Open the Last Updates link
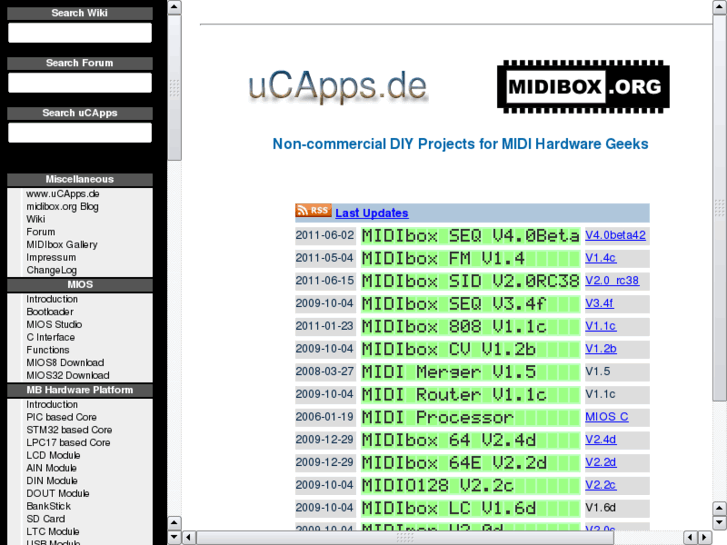 pos(372,213)
